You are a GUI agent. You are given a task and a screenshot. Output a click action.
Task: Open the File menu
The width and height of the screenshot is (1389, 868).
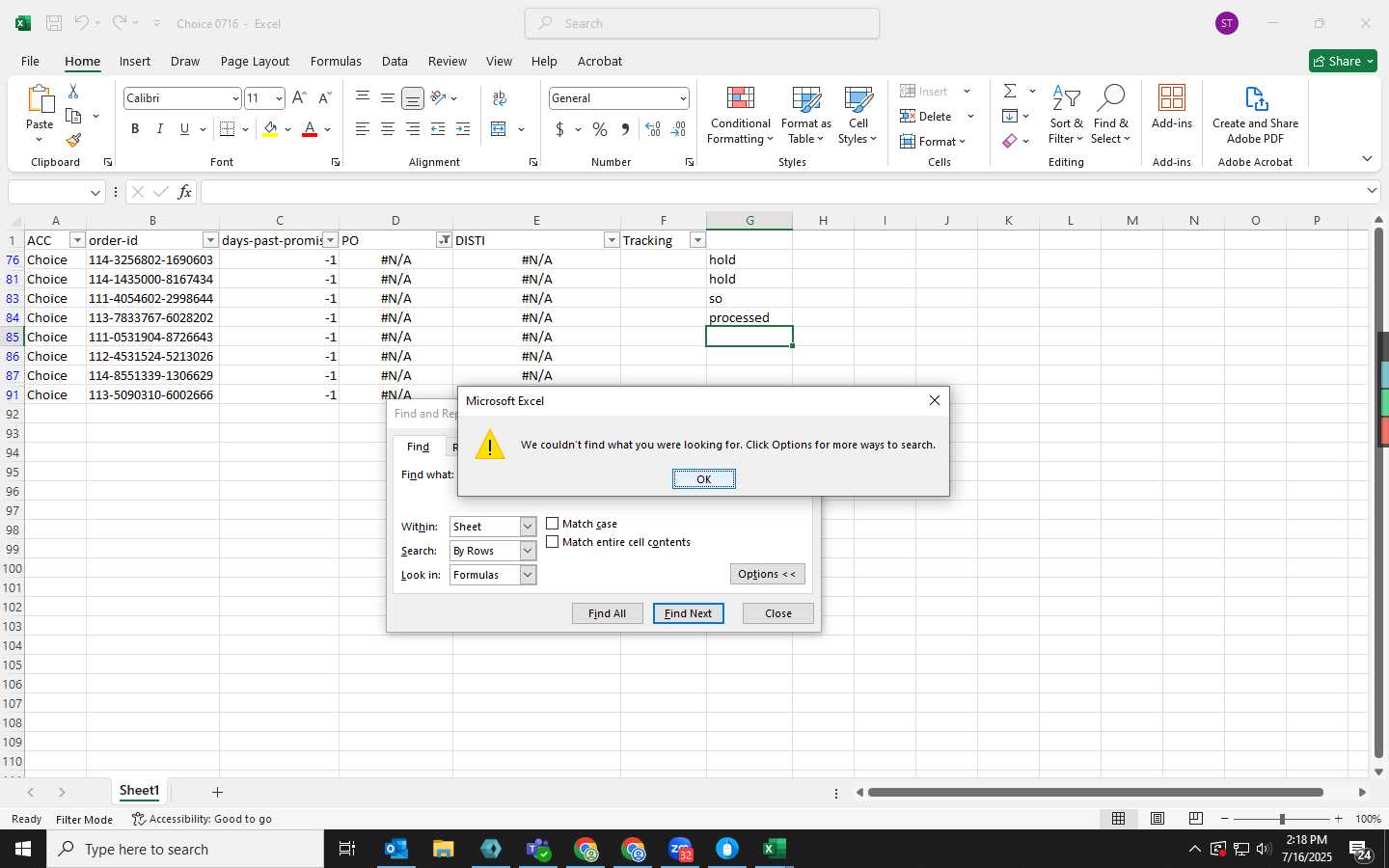30,61
